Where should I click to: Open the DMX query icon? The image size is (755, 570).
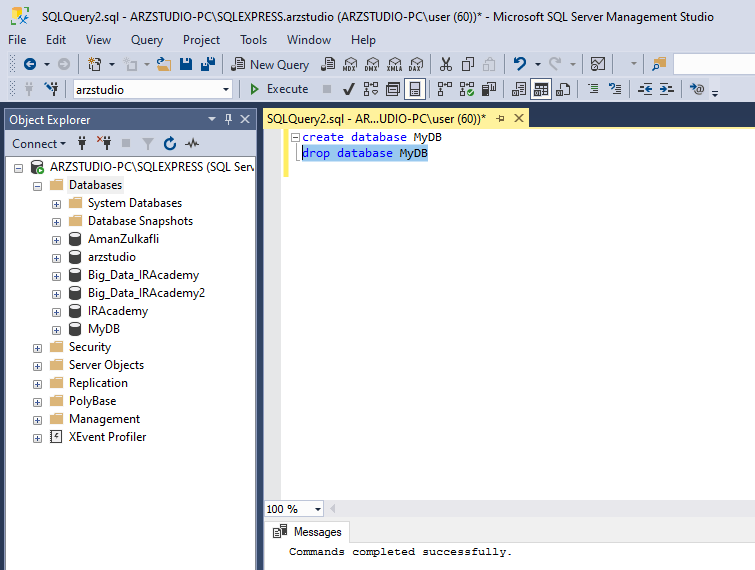(x=372, y=64)
